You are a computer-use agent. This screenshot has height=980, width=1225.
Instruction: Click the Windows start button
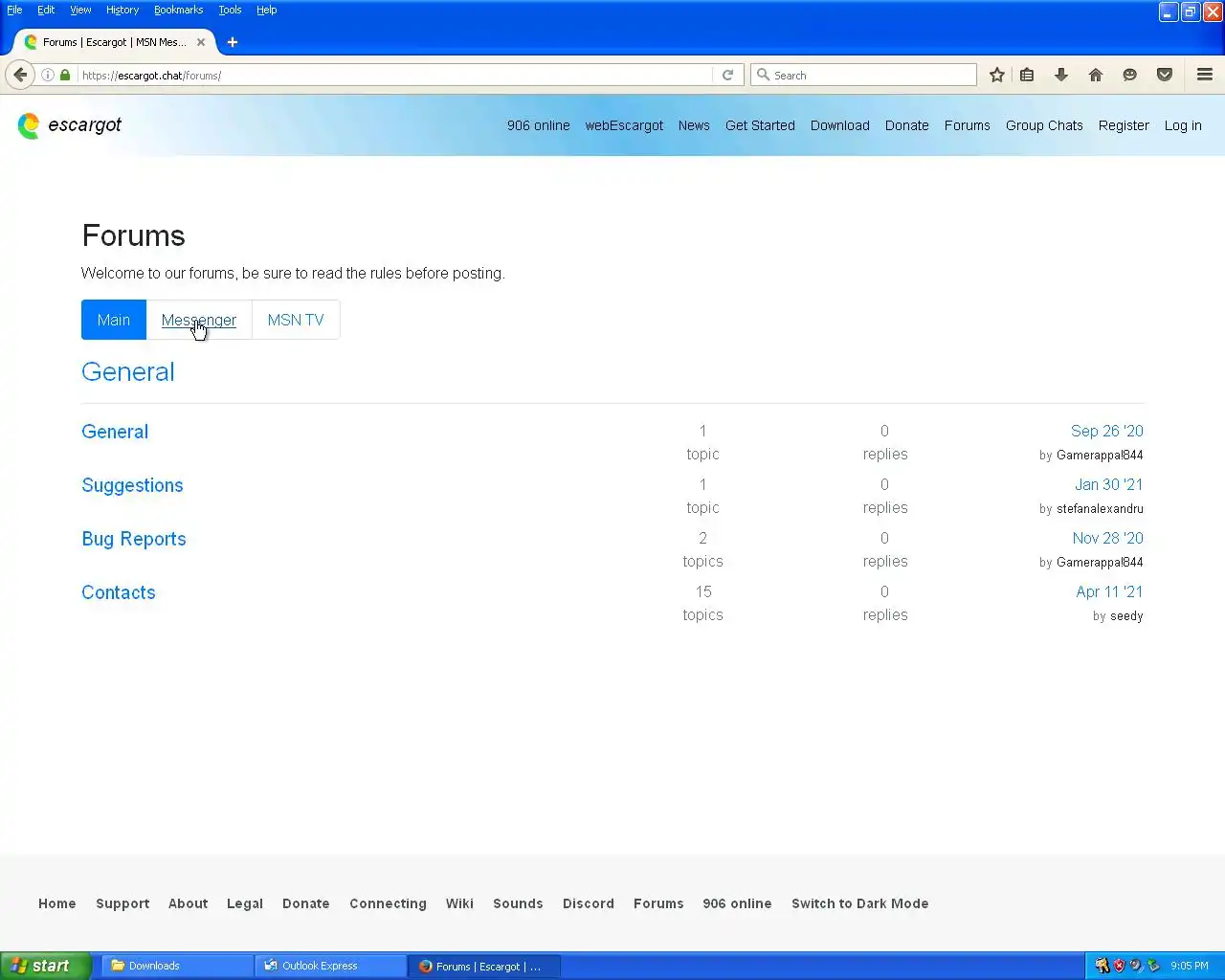(46, 966)
